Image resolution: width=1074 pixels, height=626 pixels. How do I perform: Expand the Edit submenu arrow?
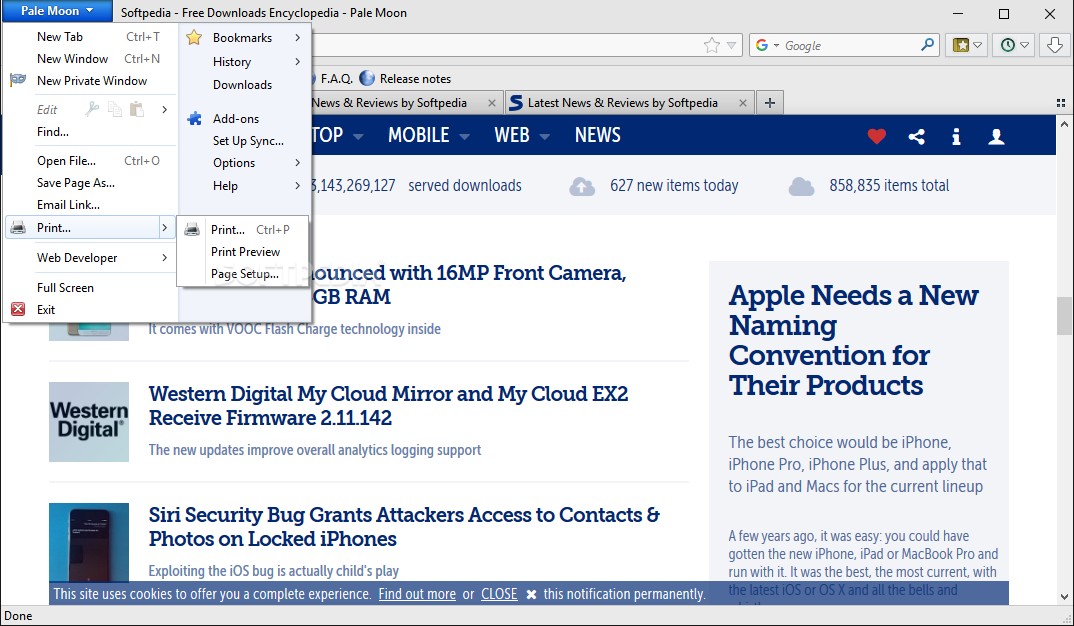(x=164, y=109)
